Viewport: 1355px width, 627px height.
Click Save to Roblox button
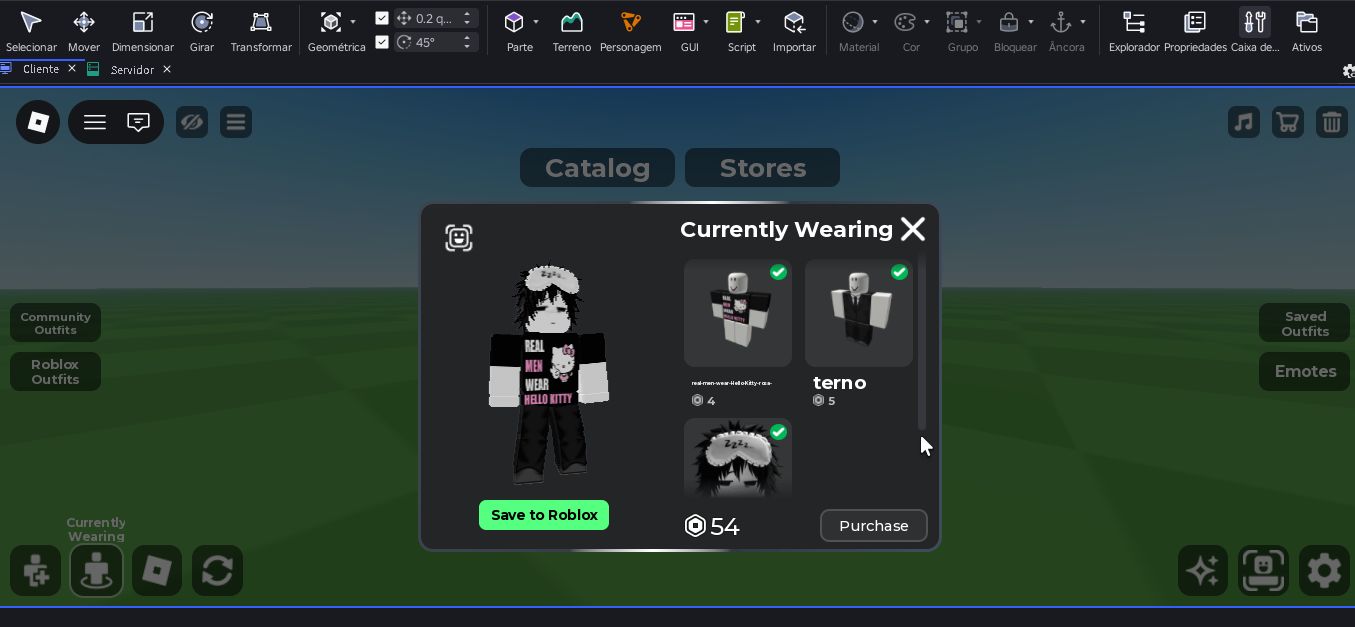click(544, 515)
